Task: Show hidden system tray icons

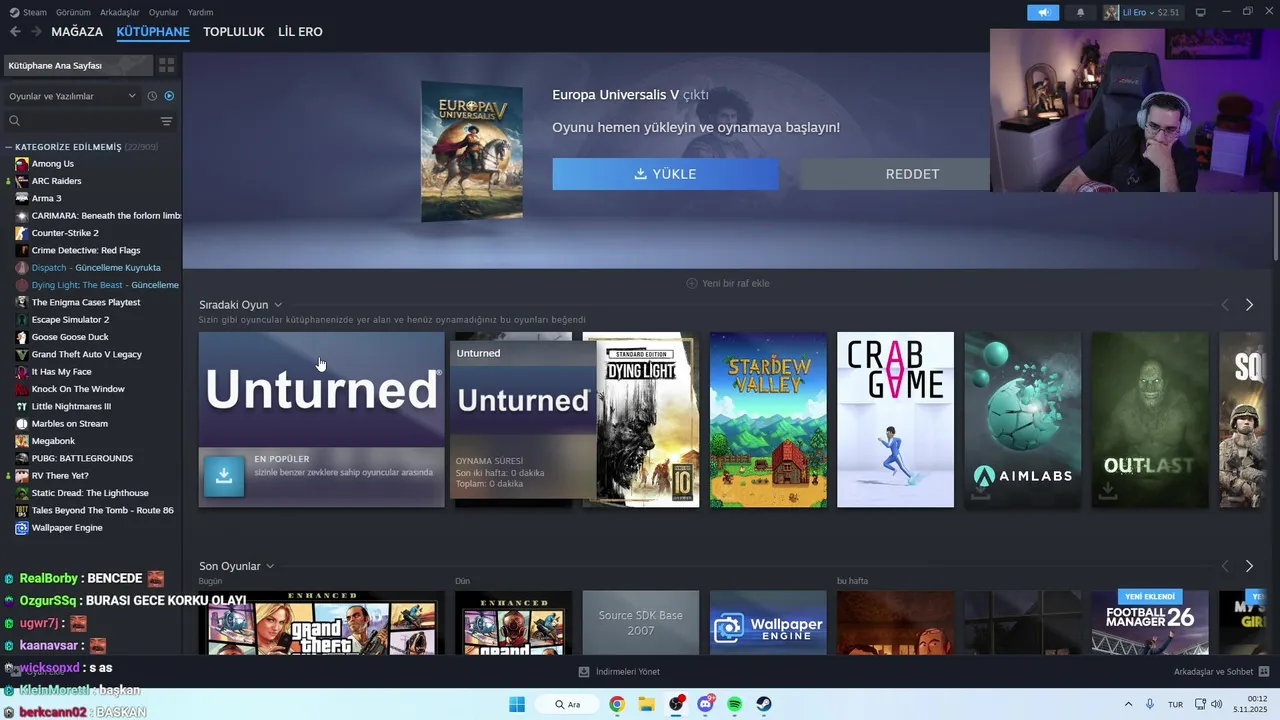Action: click(1129, 704)
